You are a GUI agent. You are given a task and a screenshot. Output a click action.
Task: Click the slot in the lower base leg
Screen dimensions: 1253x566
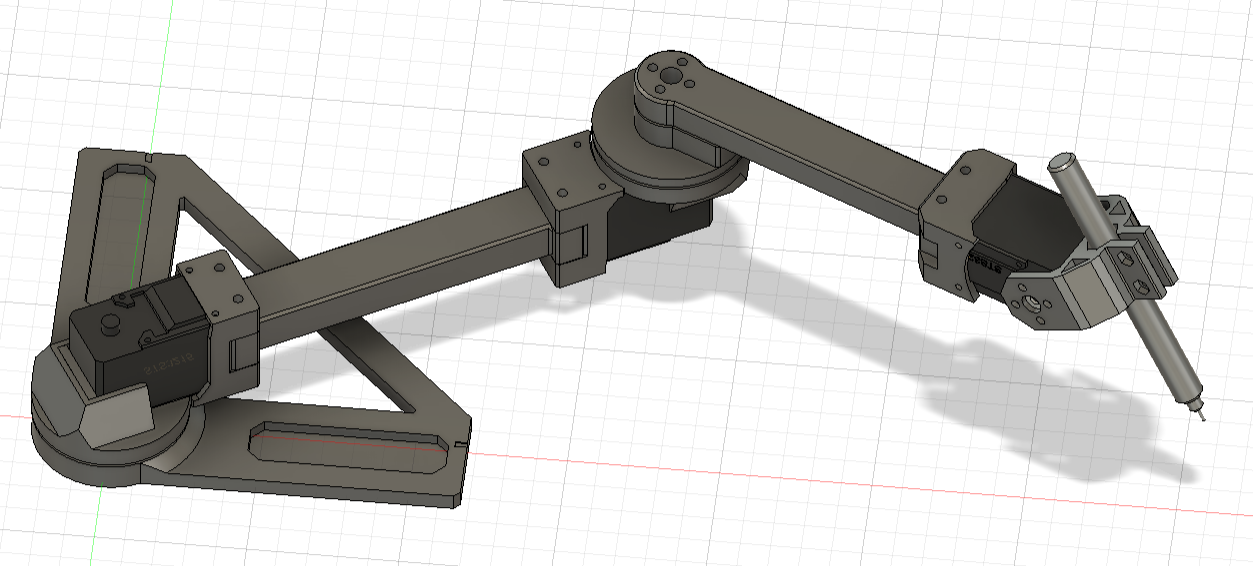click(348, 447)
